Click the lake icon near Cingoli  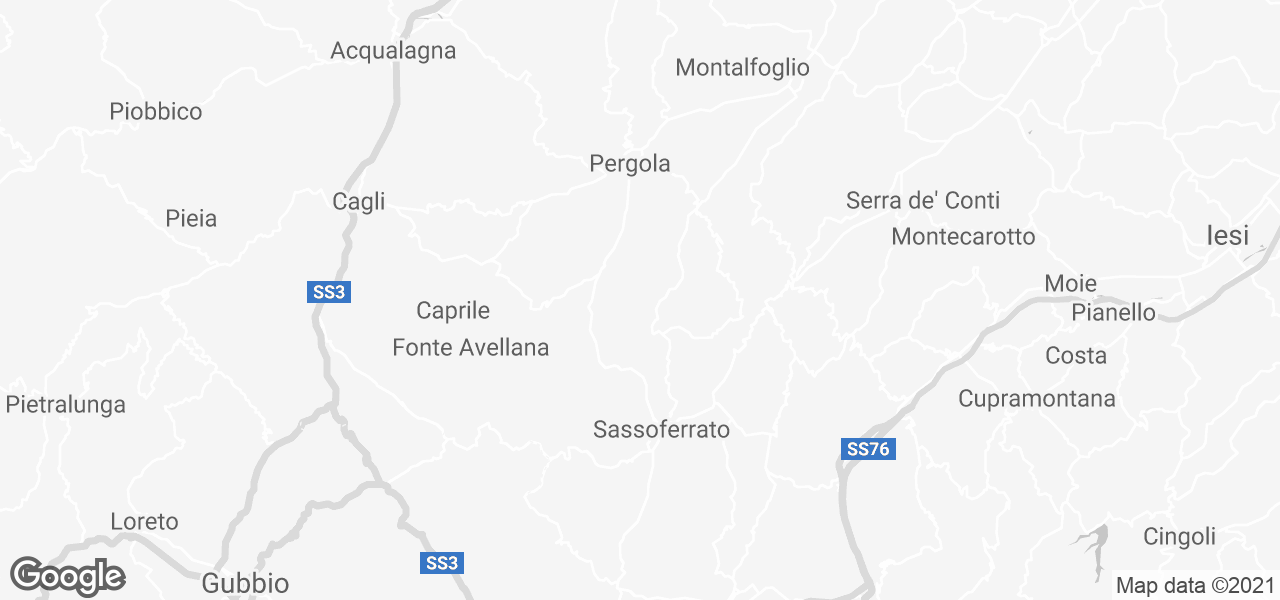[1093, 541]
